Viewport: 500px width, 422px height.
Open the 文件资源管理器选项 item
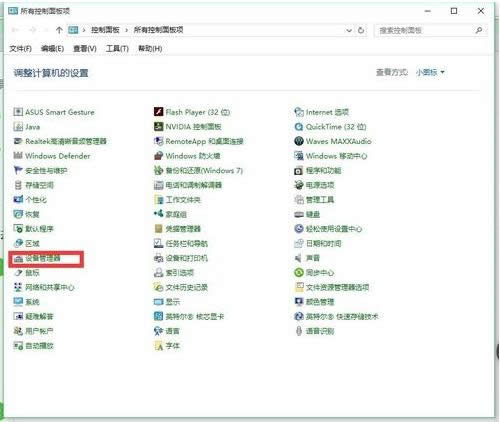(x=332, y=287)
